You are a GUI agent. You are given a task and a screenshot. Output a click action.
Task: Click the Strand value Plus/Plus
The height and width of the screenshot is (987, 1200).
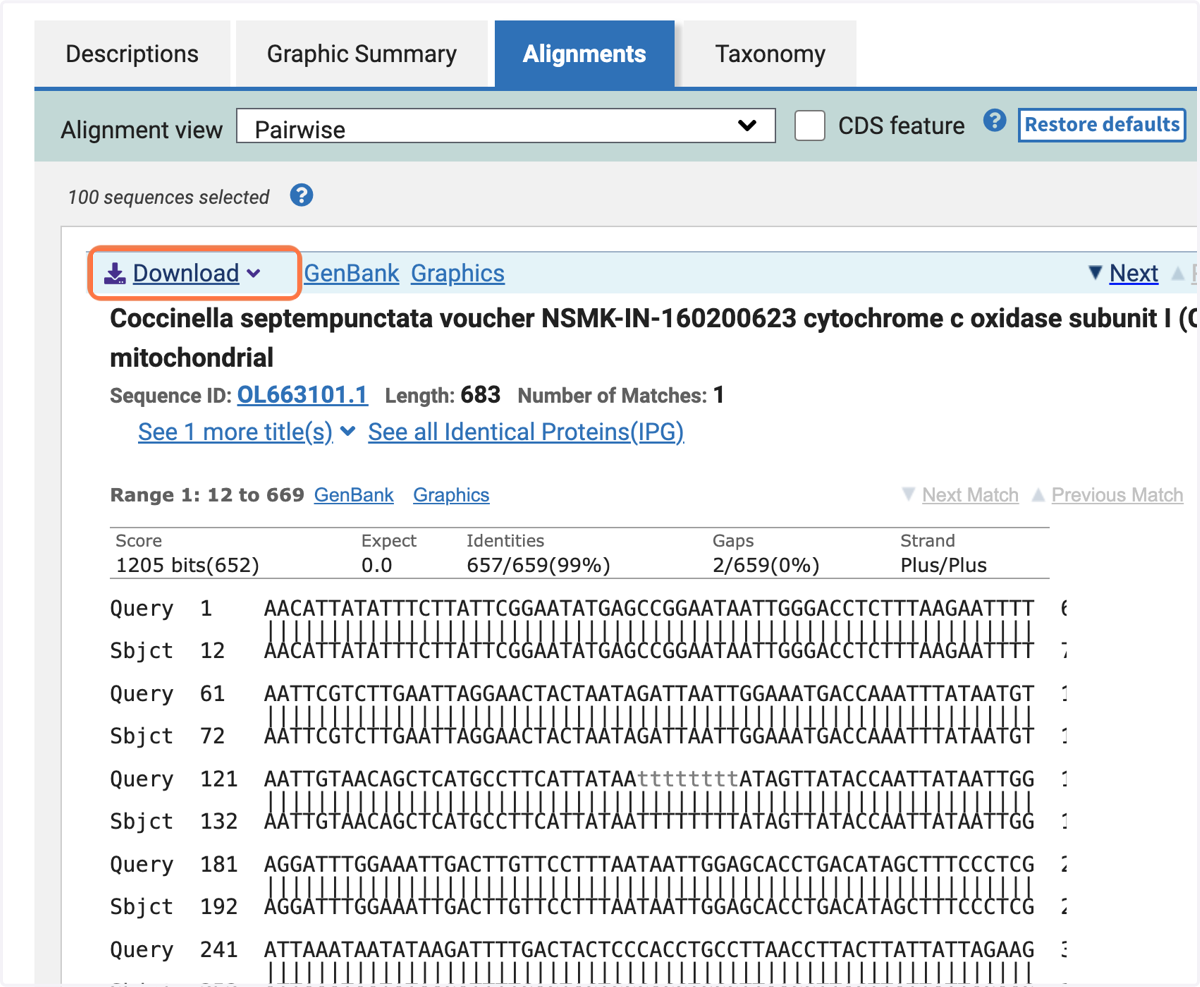(x=943, y=565)
